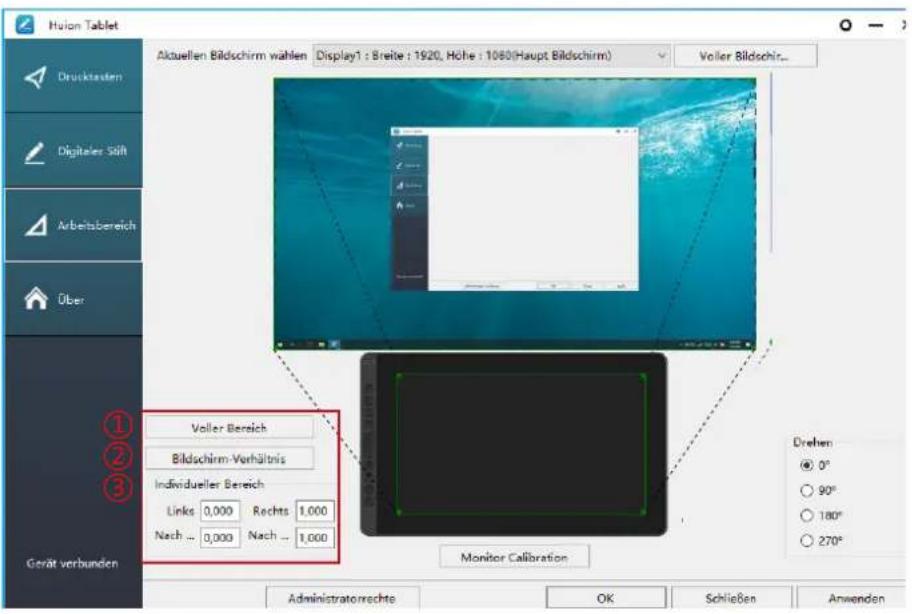The image size is (912, 614).
Task: Click the Links value field
Action: (220, 511)
